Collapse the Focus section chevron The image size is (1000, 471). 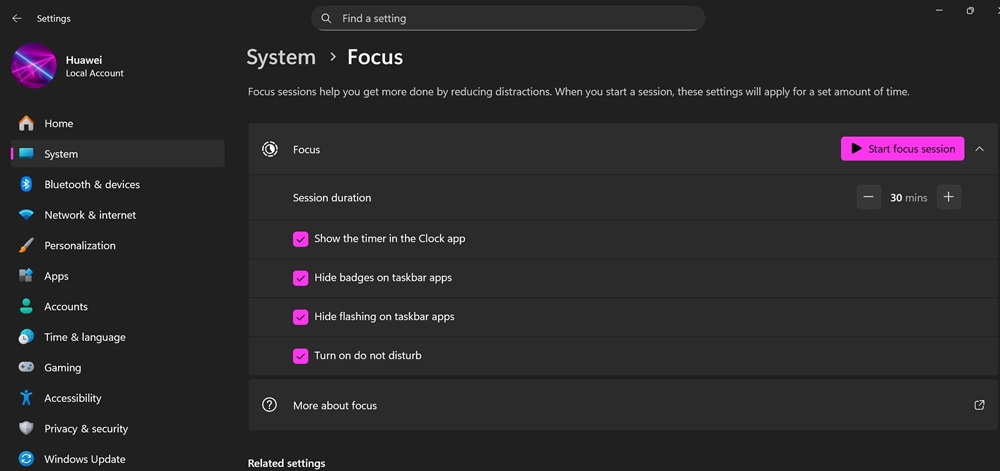[980, 149]
